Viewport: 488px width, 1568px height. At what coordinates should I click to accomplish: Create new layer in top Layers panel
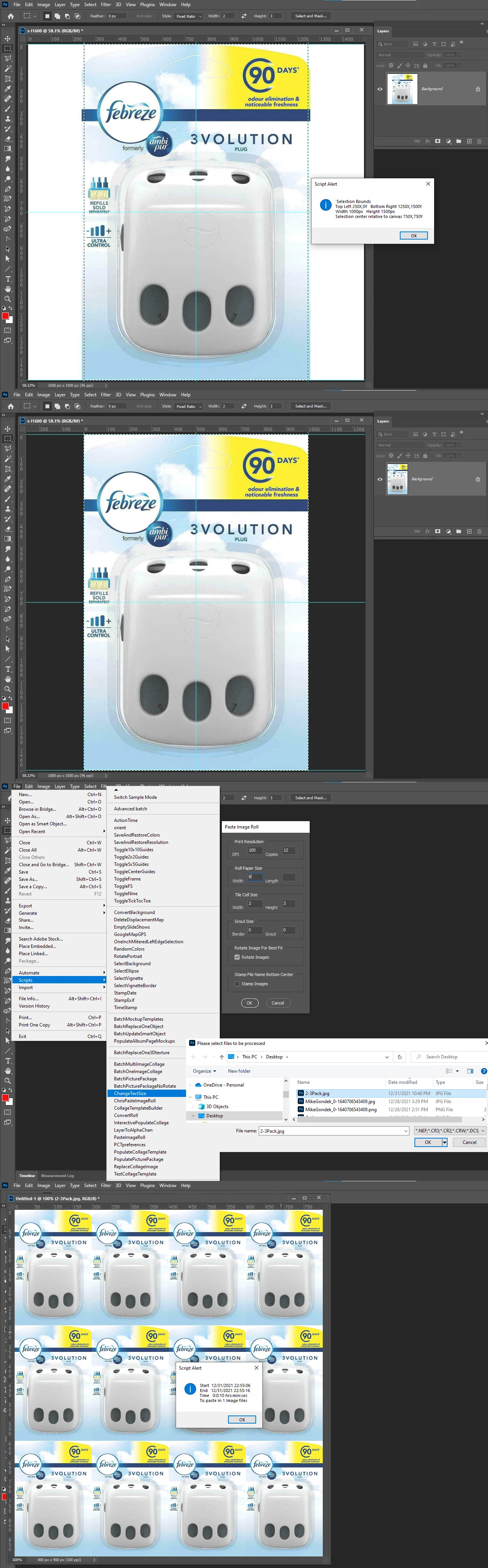click(469, 141)
